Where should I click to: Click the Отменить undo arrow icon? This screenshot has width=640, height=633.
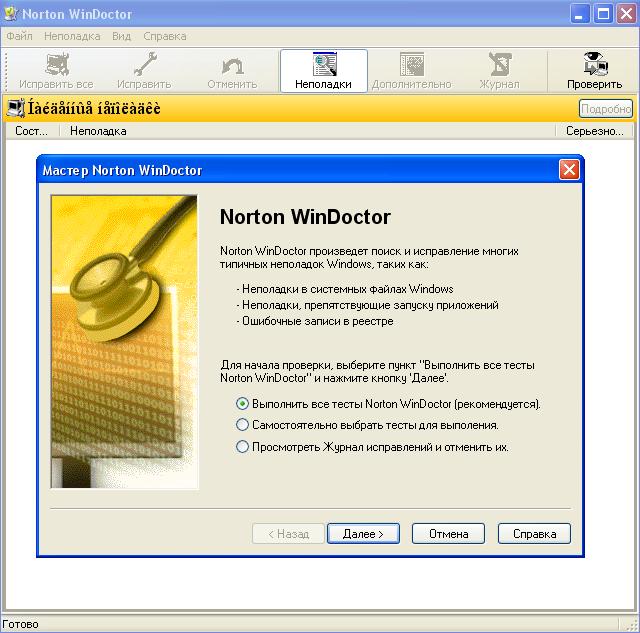(232, 66)
